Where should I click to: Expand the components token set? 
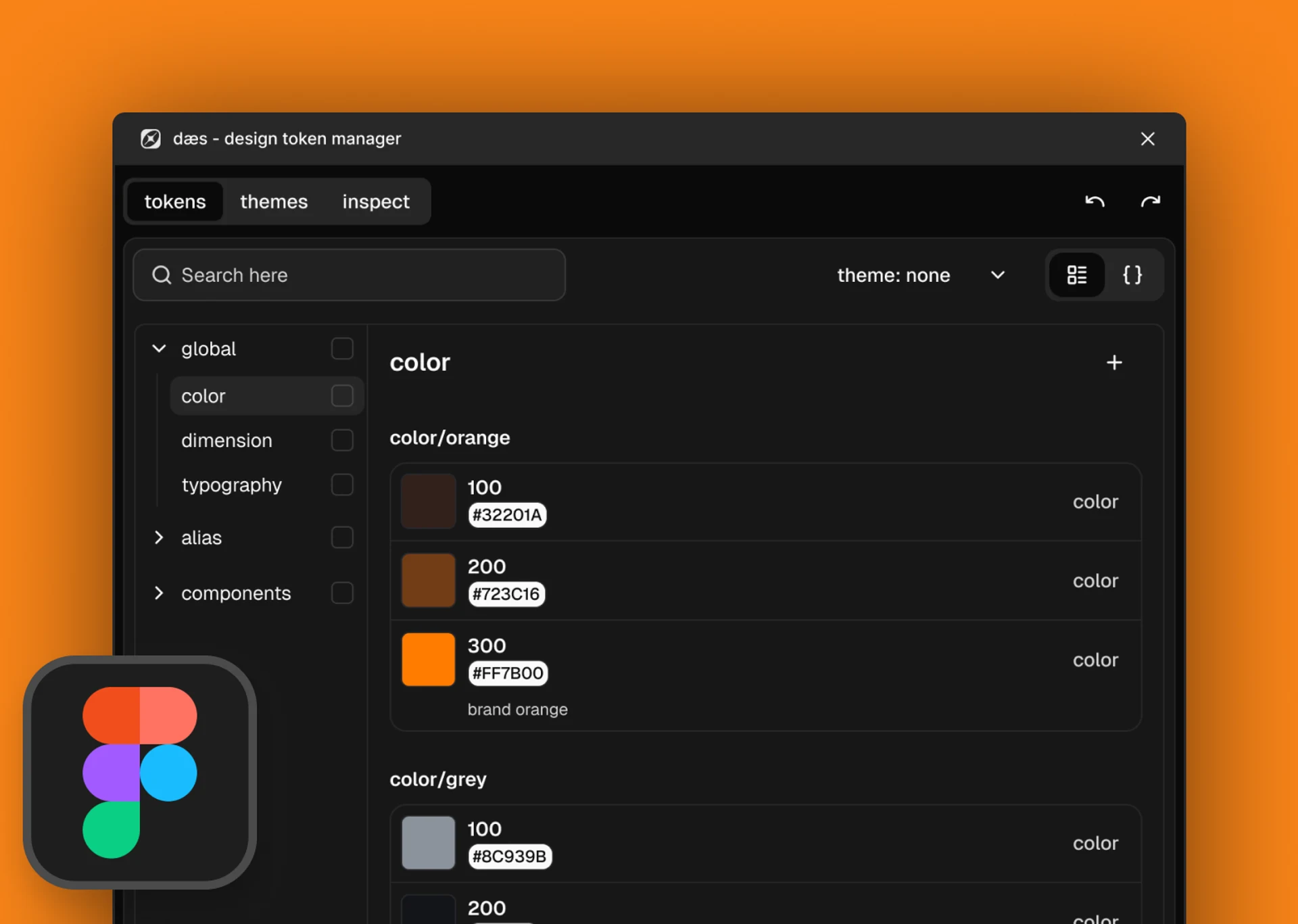coord(159,593)
